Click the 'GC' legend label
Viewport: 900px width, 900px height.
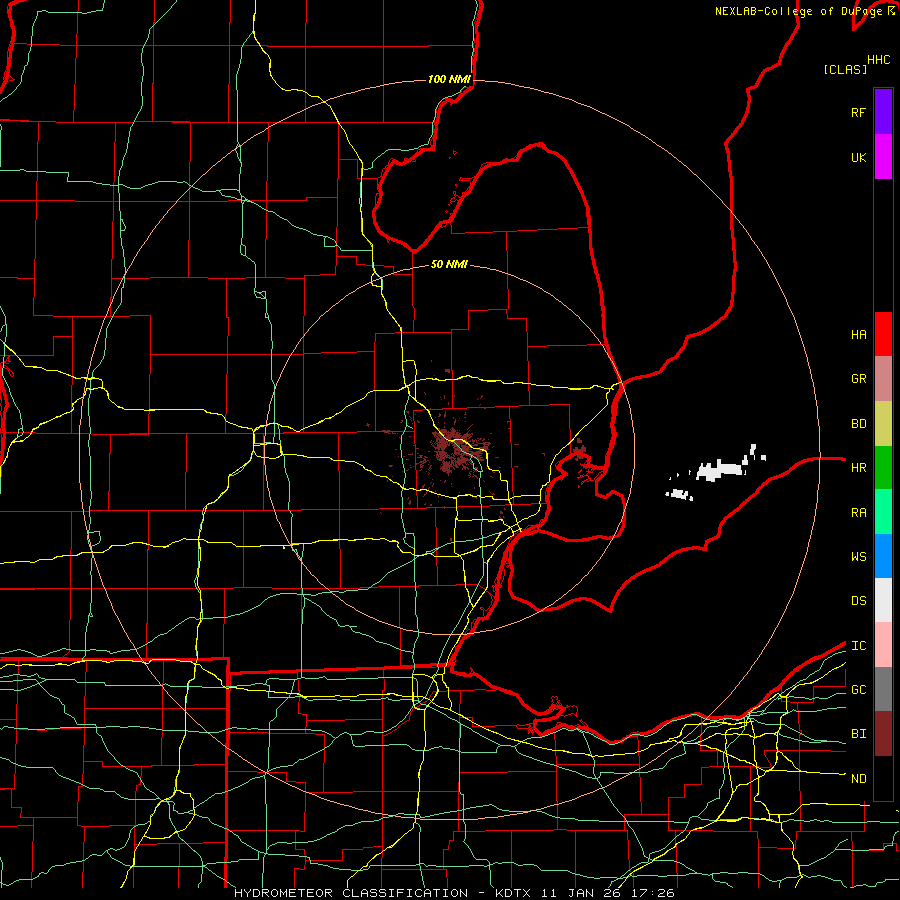[x=858, y=690]
